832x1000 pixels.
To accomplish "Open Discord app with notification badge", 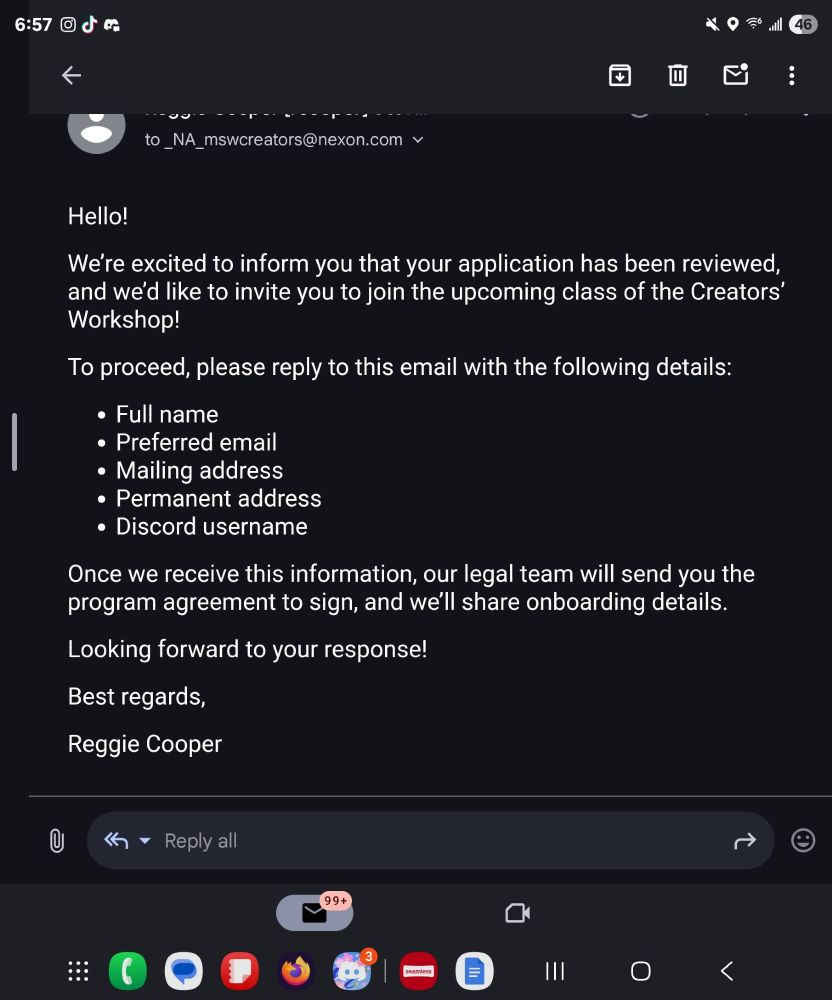I will [x=352, y=971].
